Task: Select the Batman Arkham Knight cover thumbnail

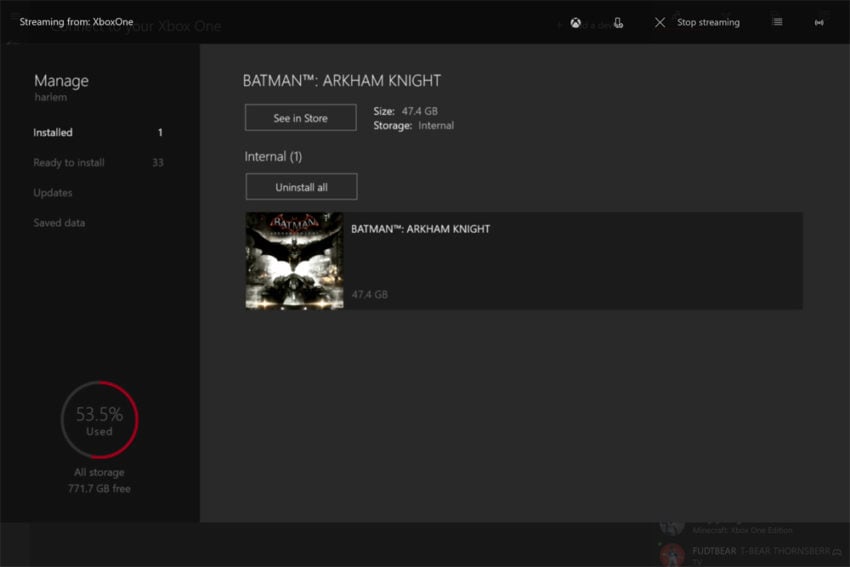Action: [x=294, y=261]
